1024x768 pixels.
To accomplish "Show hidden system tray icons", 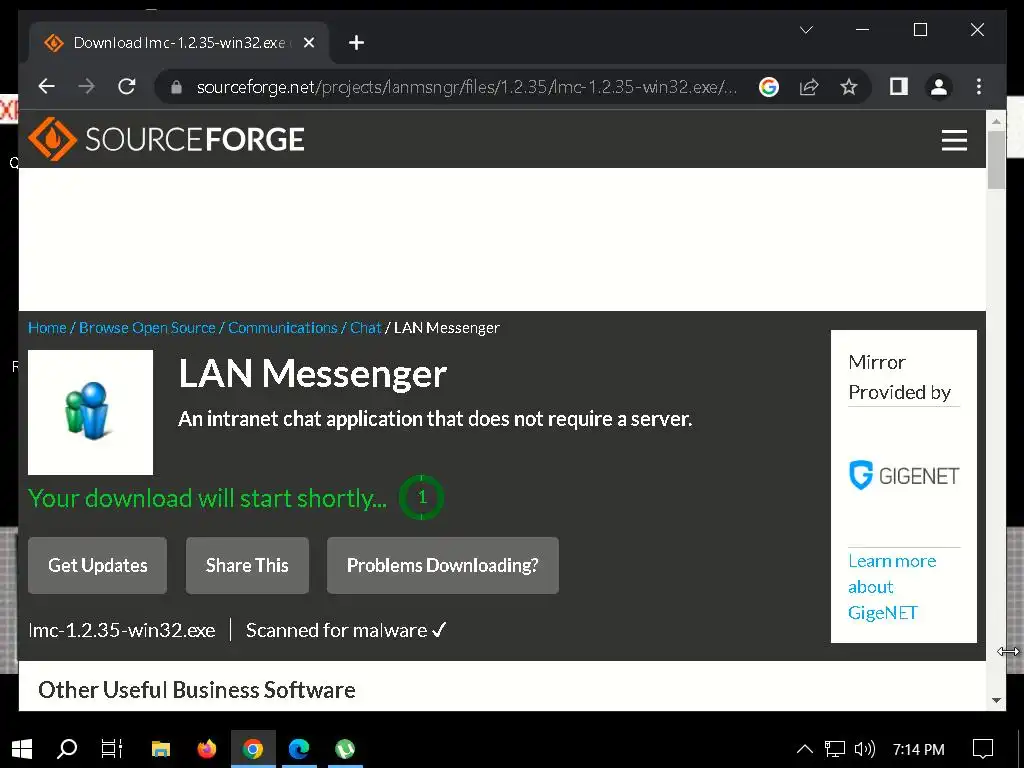I will tap(805, 749).
